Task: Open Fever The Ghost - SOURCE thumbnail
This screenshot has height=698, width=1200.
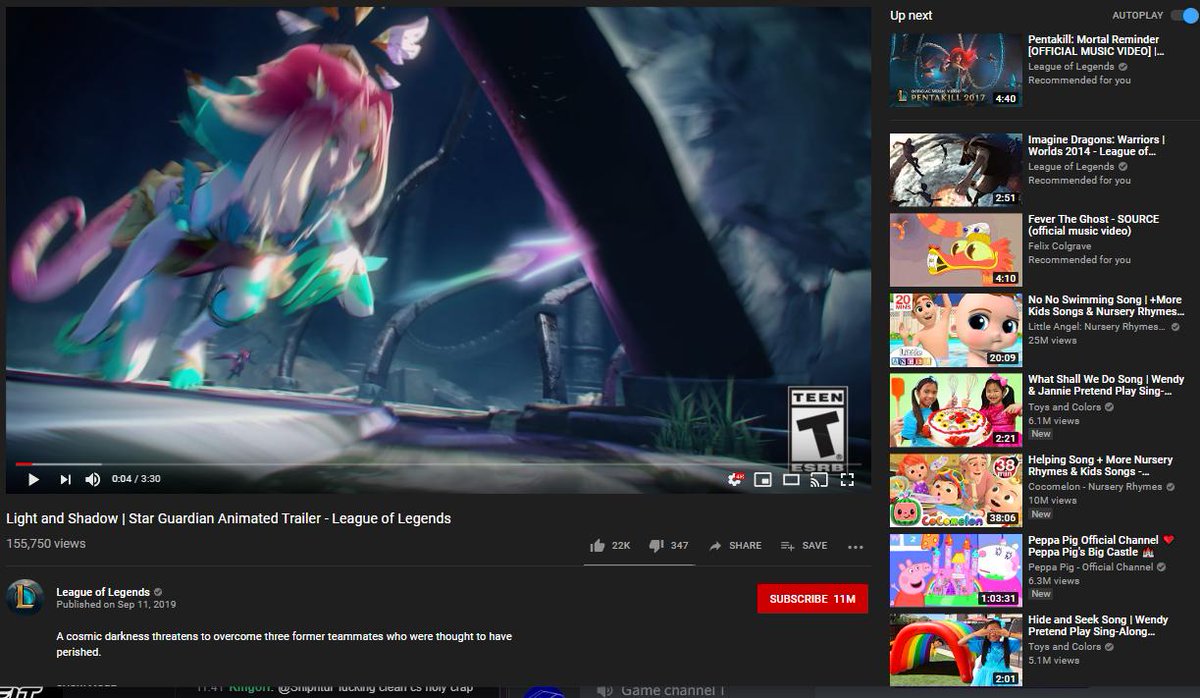Action: pyautogui.click(x=956, y=250)
